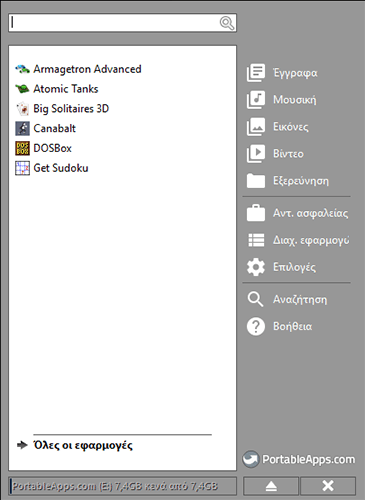Show Όλες οι εφαρμογές (all apps)

83,445
